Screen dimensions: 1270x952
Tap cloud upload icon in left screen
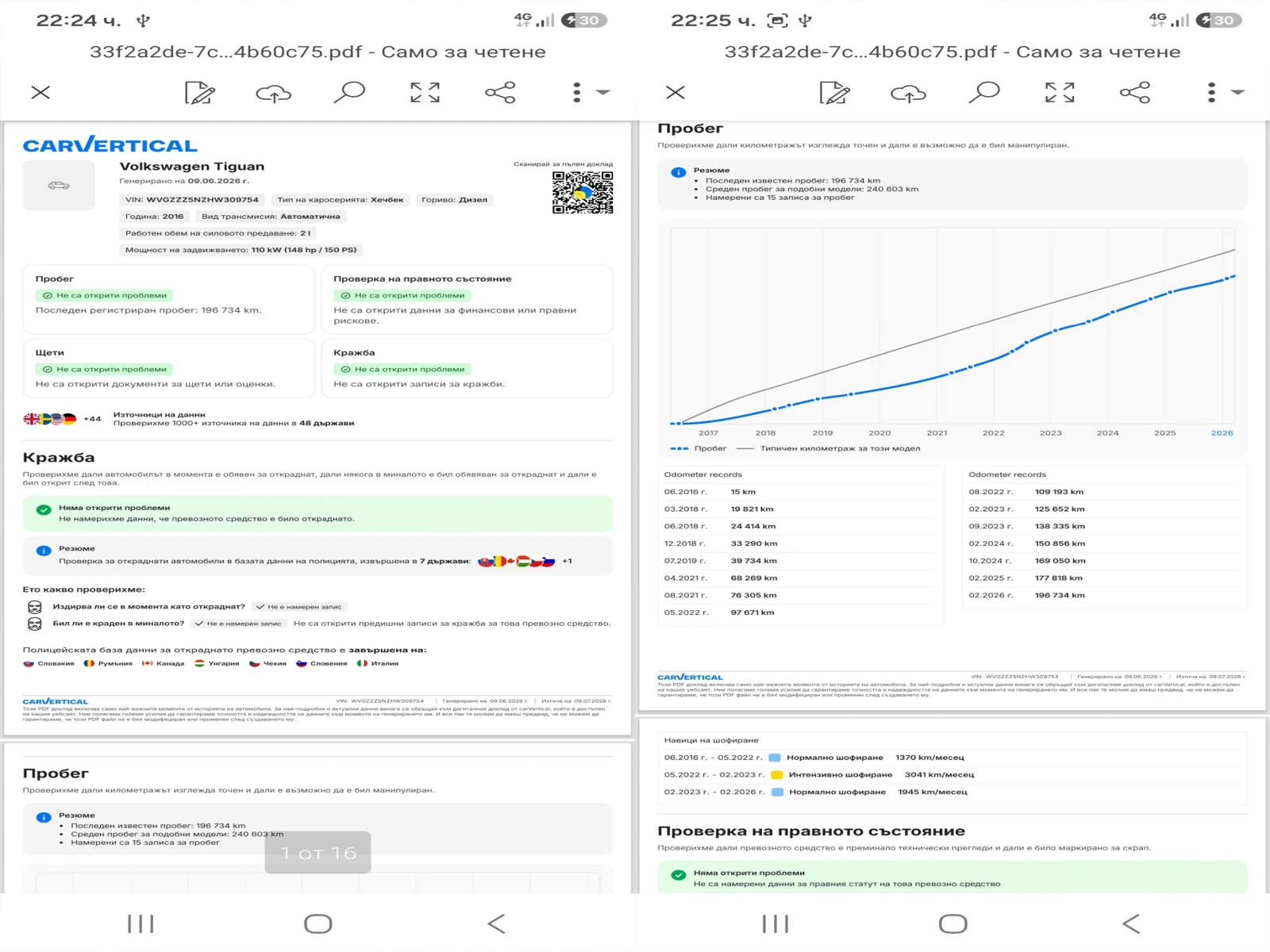(x=273, y=94)
